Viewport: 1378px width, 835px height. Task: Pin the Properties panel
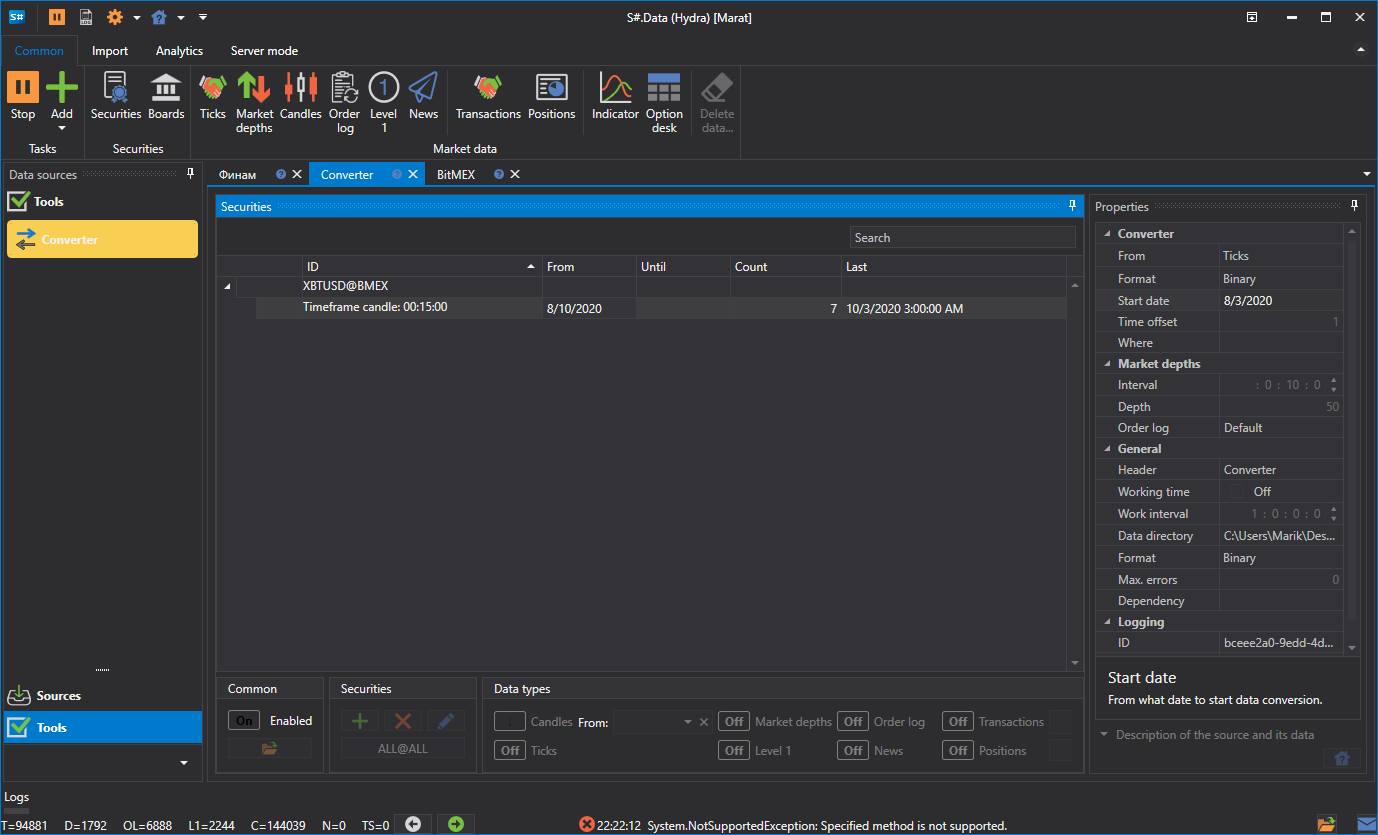pyautogui.click(x=1354, y=206)
